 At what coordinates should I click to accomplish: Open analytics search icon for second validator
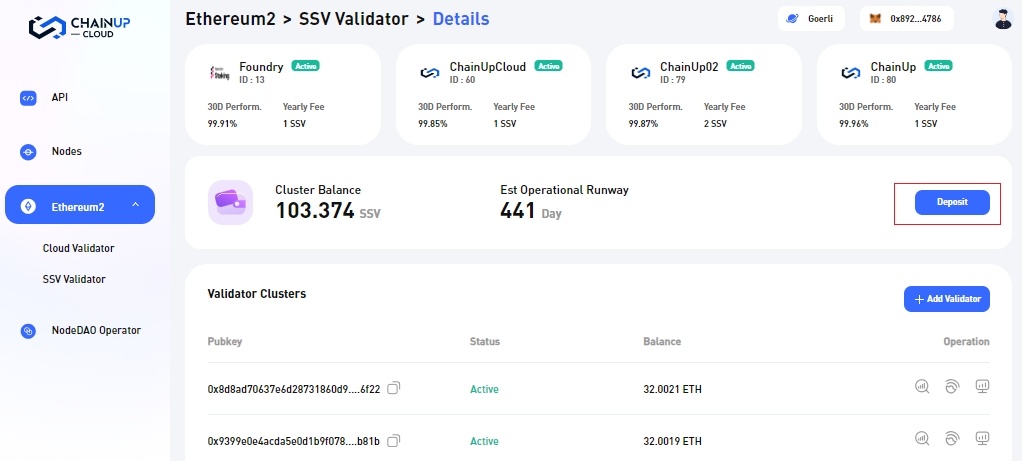click(x=922, y=438)
